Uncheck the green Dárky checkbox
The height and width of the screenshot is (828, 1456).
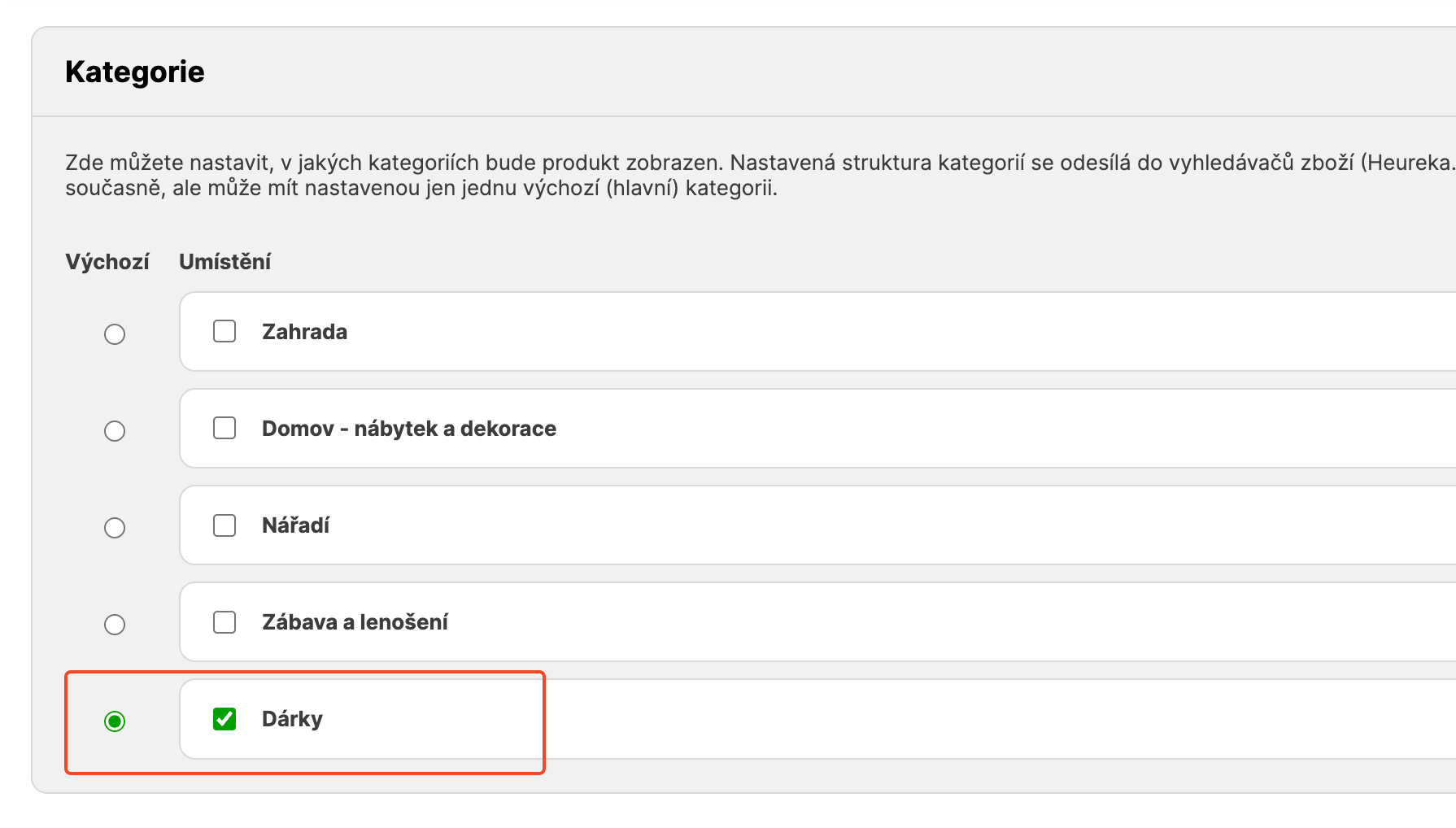[225, 719]
